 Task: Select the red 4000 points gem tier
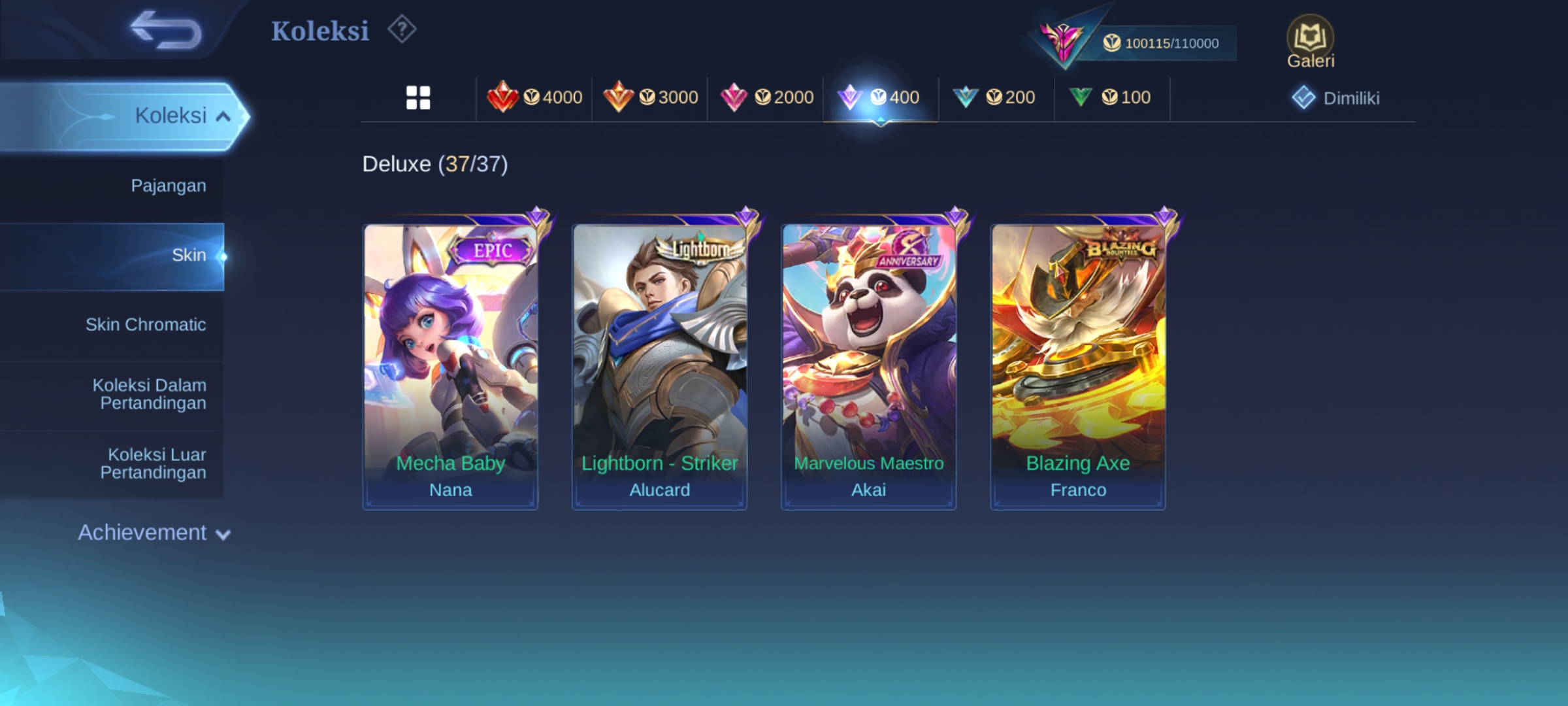(x=534, y=98)
